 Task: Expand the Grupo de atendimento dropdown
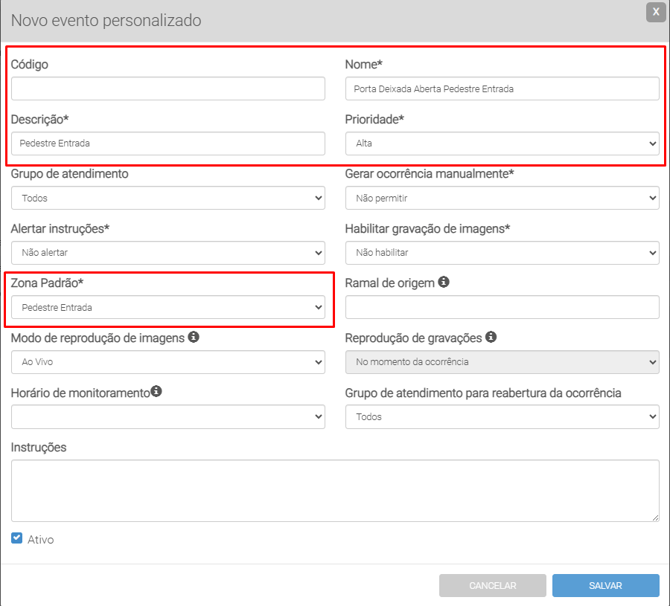(x=168, y=198)
